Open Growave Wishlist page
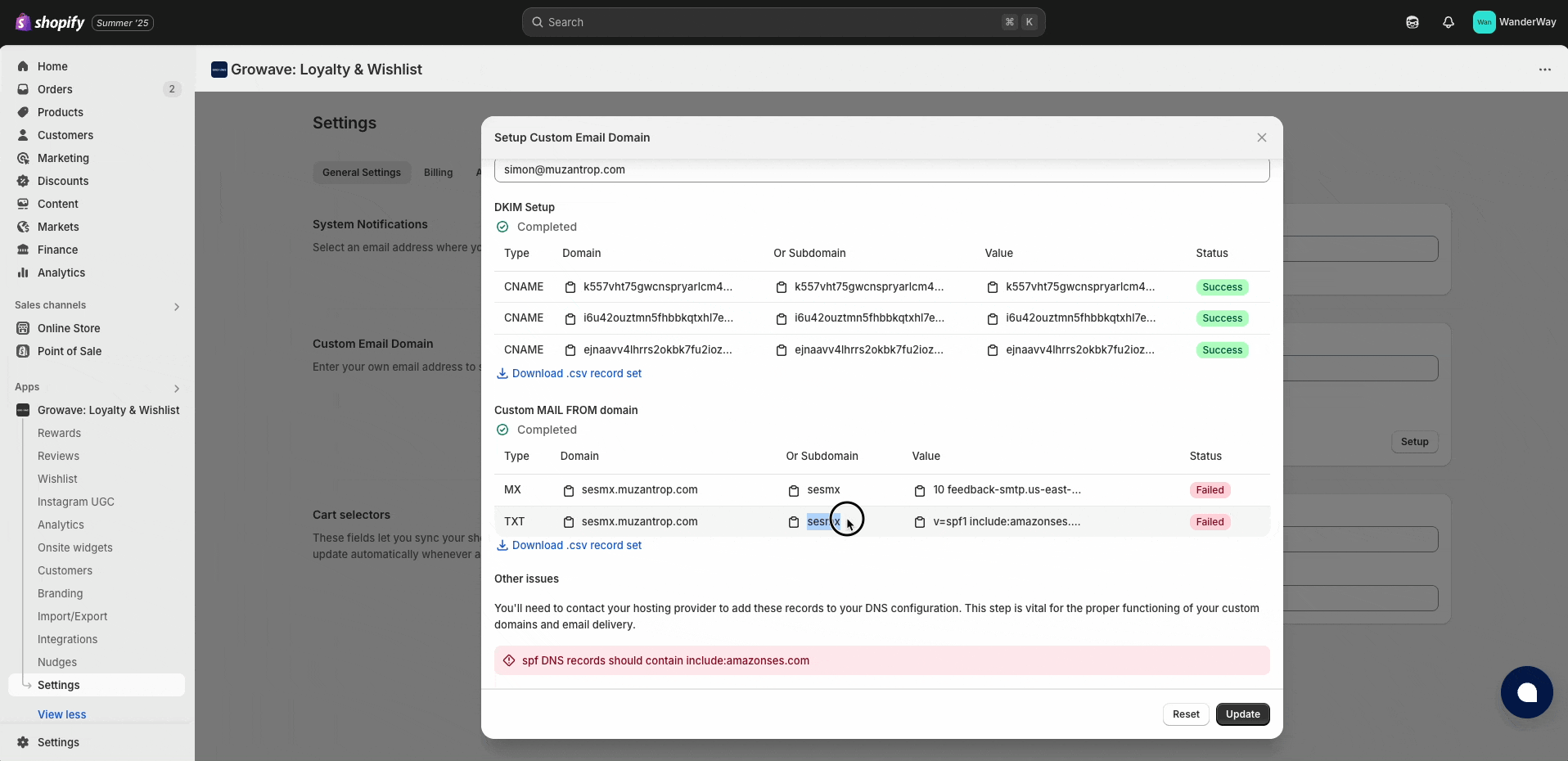 57,479
